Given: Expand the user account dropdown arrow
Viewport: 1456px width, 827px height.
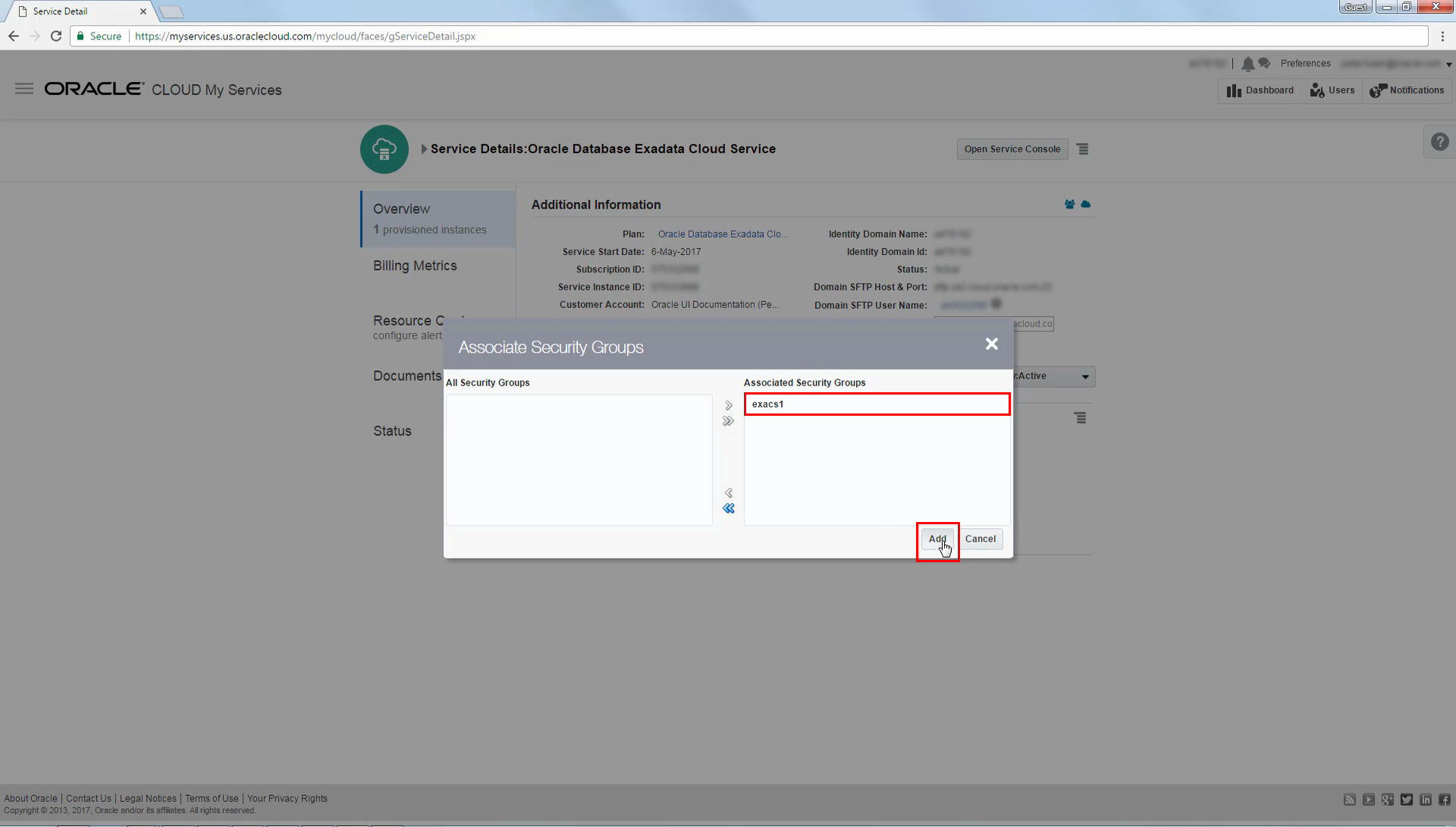Looking at the screenshot, I should click(x=1449, y=64).
